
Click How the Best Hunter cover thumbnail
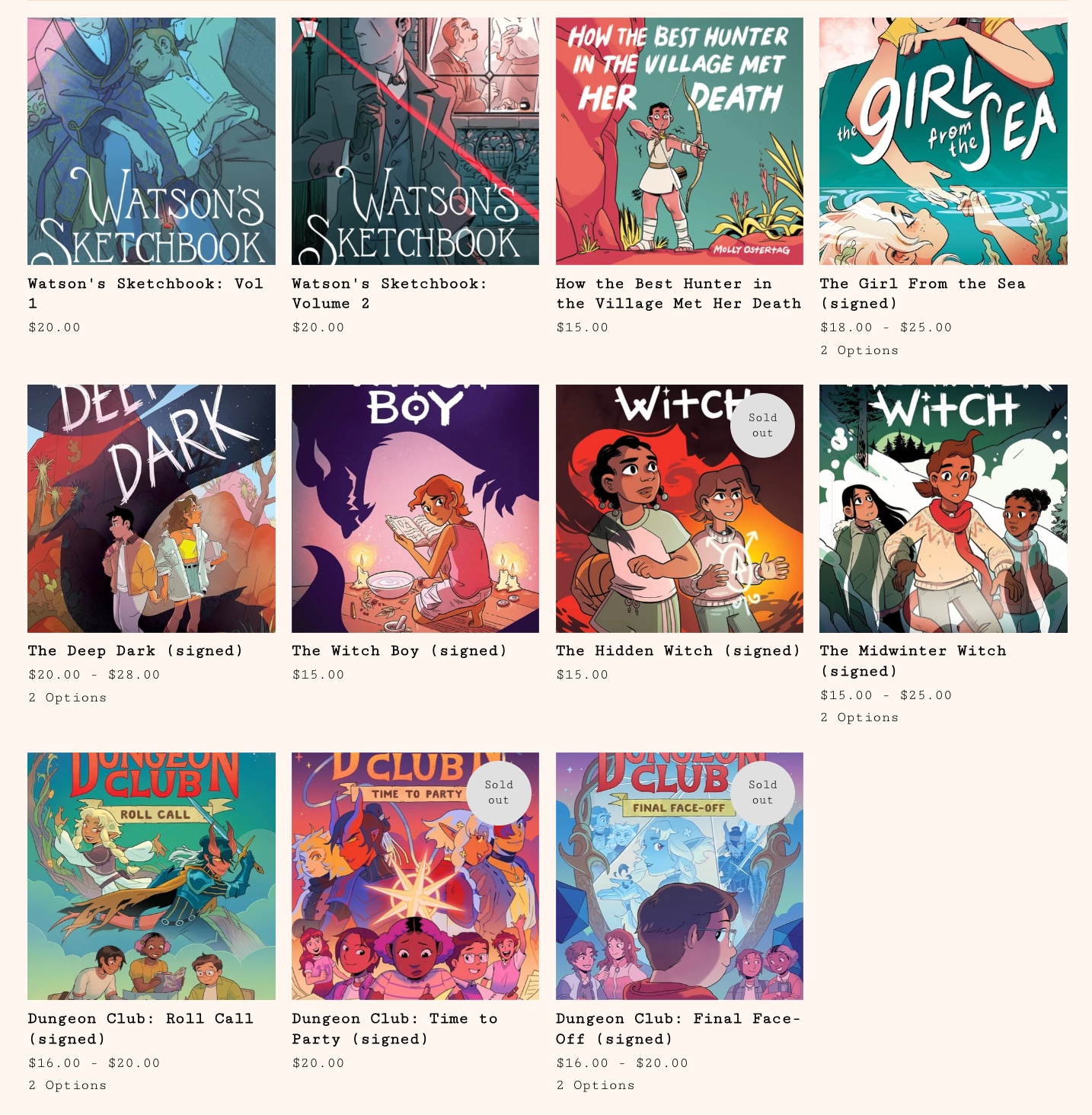679,141
